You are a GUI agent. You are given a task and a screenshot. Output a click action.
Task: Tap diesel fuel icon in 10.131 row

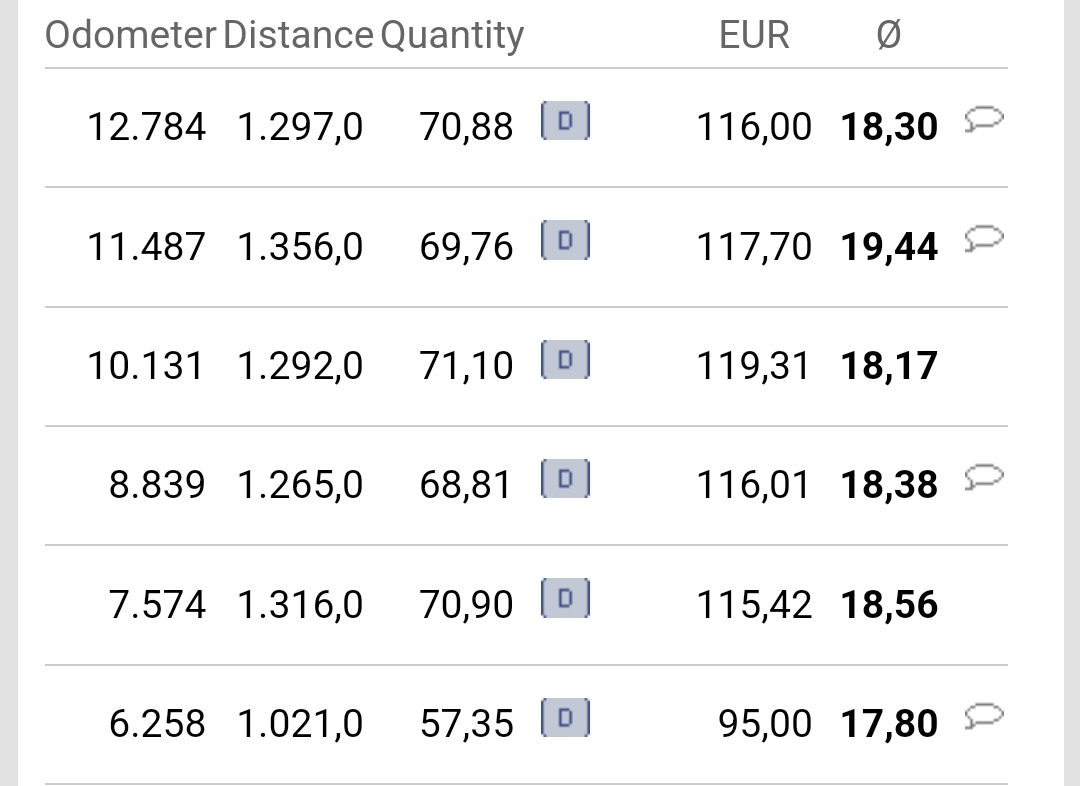click(x=565, y=359)
